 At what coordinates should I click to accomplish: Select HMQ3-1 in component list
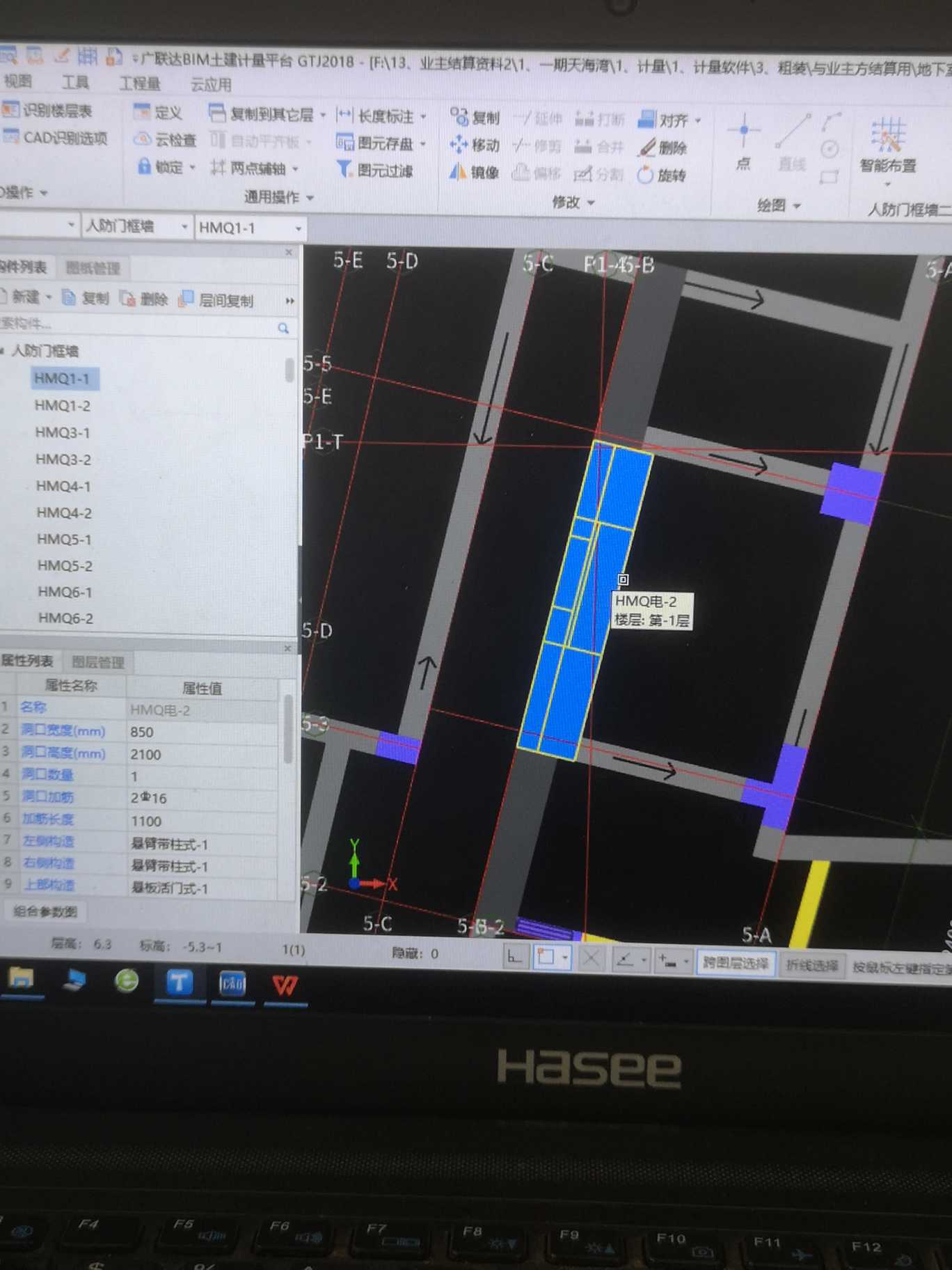pyautogui.click(x=63, y=432)
